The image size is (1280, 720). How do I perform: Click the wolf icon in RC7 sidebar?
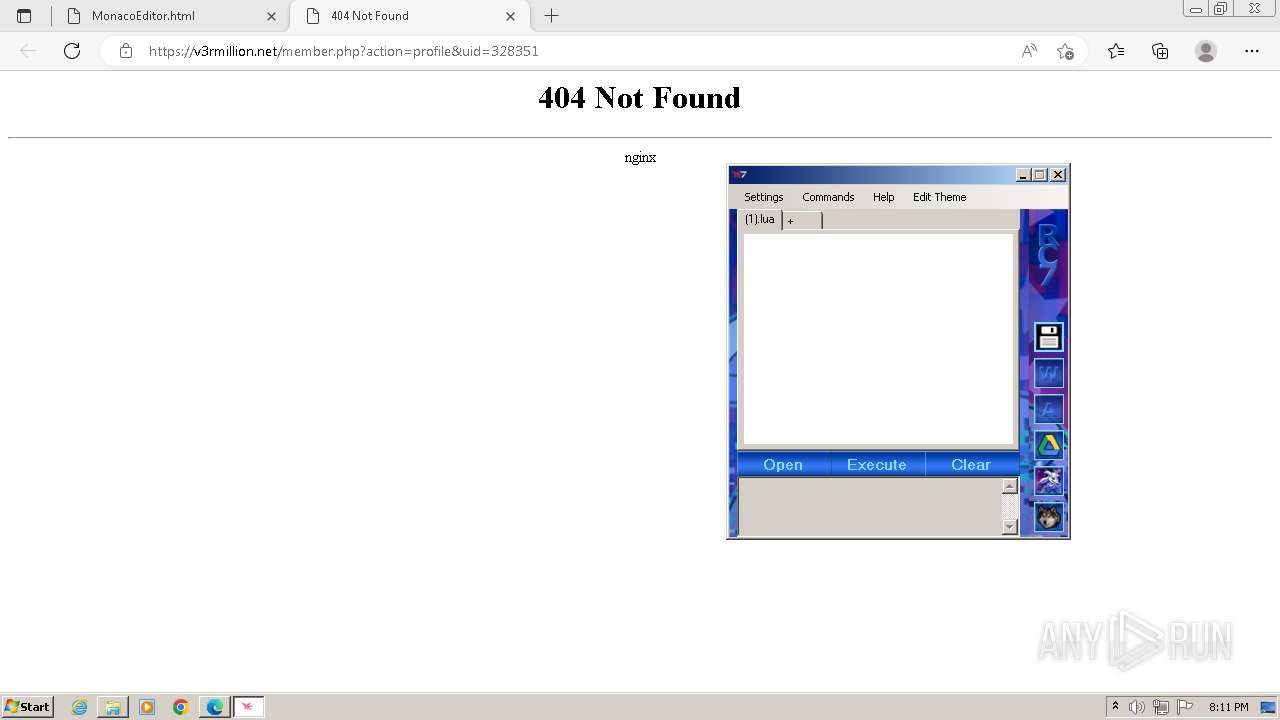[1048, 517]
